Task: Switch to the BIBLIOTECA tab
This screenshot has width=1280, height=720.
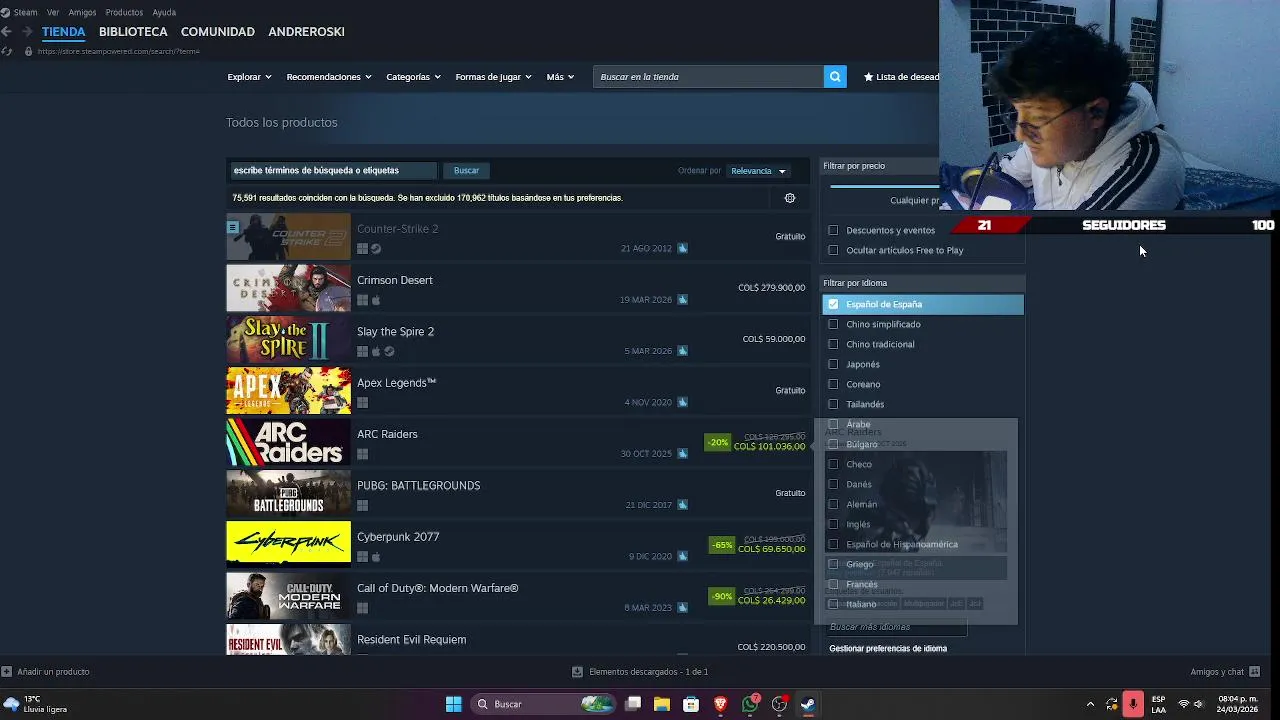Action: click(x=133, y=32)
